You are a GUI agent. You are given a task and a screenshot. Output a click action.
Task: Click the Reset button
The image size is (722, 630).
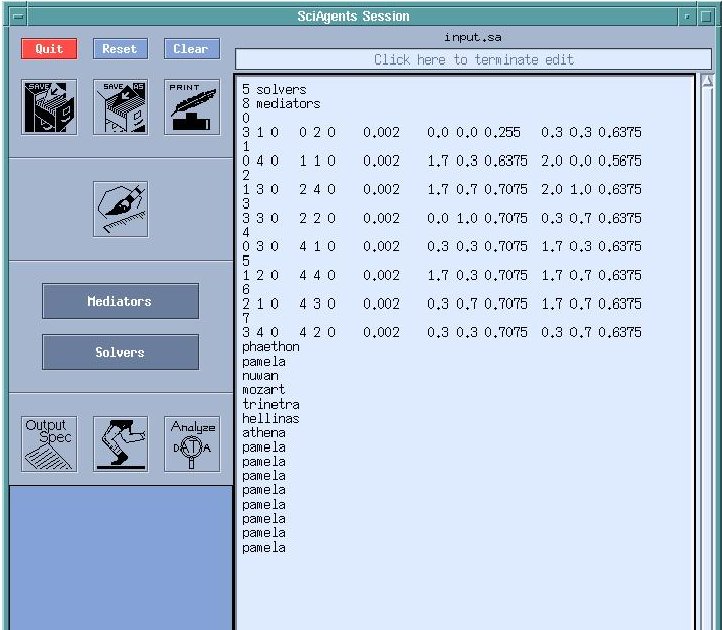[120, 49]
